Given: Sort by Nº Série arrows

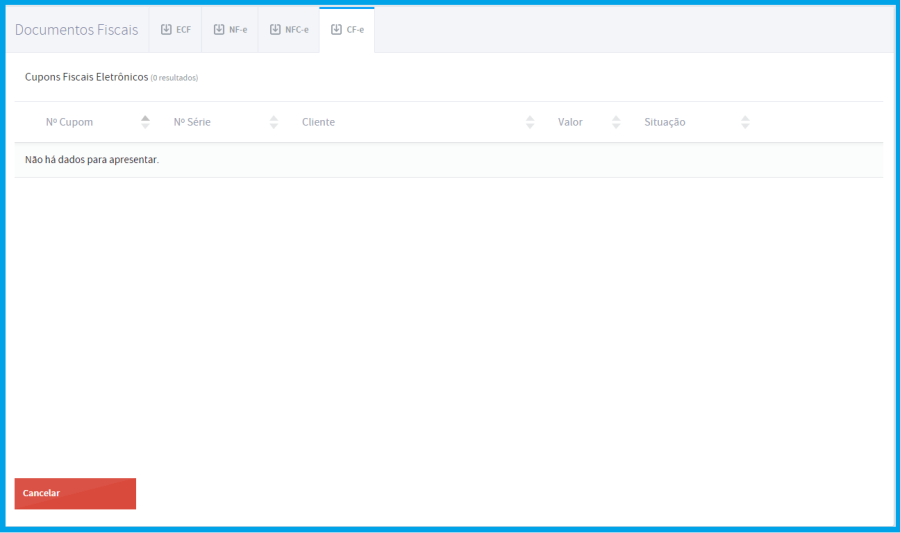Looking at the screenshot, I should tap(274, 122).
